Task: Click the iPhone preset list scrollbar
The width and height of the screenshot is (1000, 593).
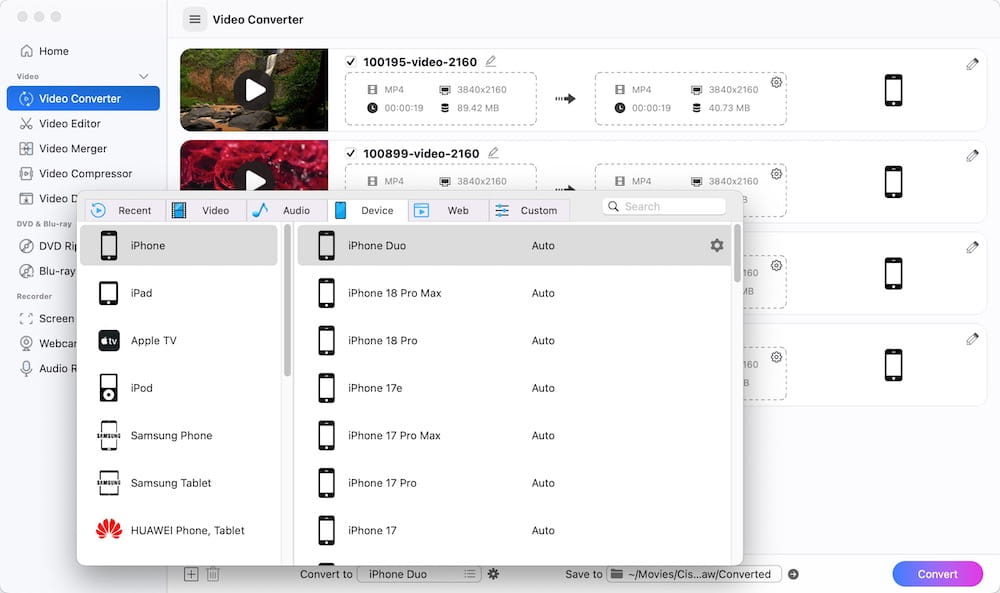Action: [x=737, y=253]
